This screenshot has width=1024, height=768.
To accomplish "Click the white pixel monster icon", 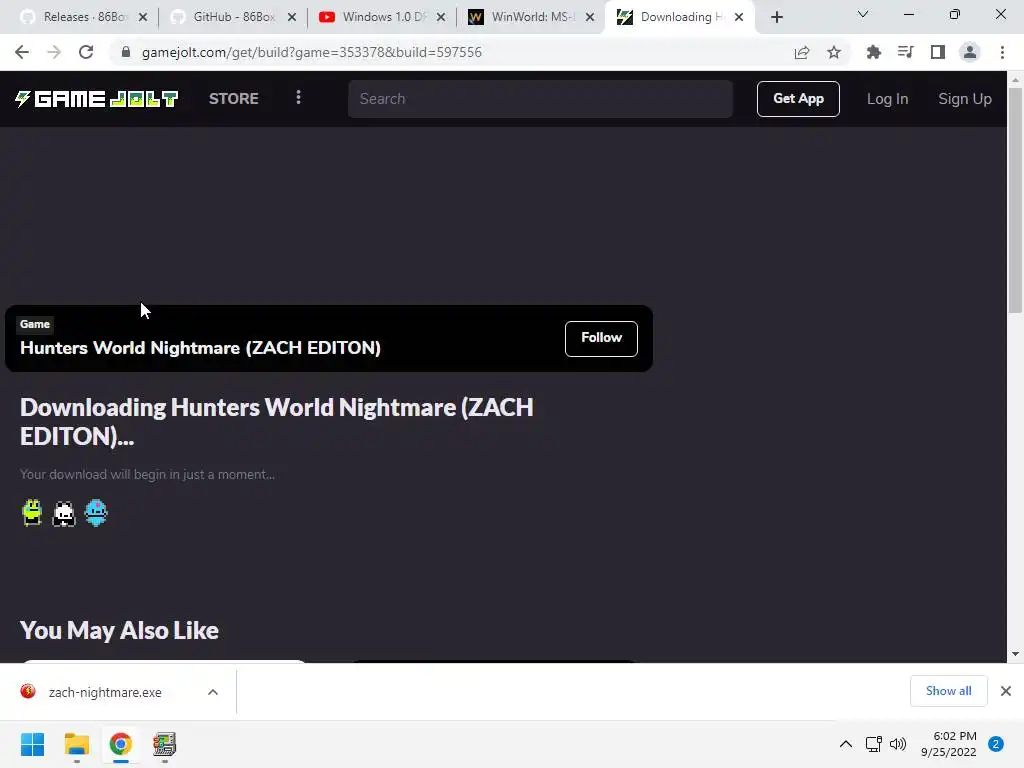I will [64, 513].
